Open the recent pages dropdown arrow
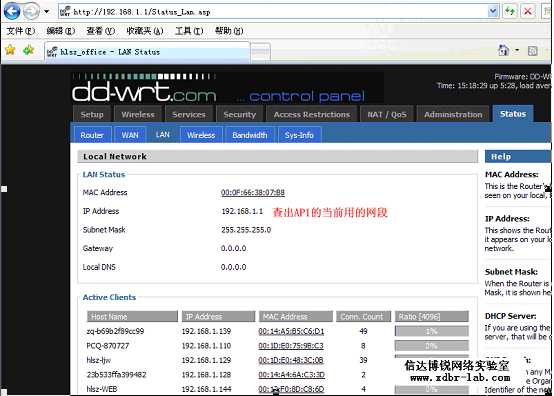 click(47, 12)
